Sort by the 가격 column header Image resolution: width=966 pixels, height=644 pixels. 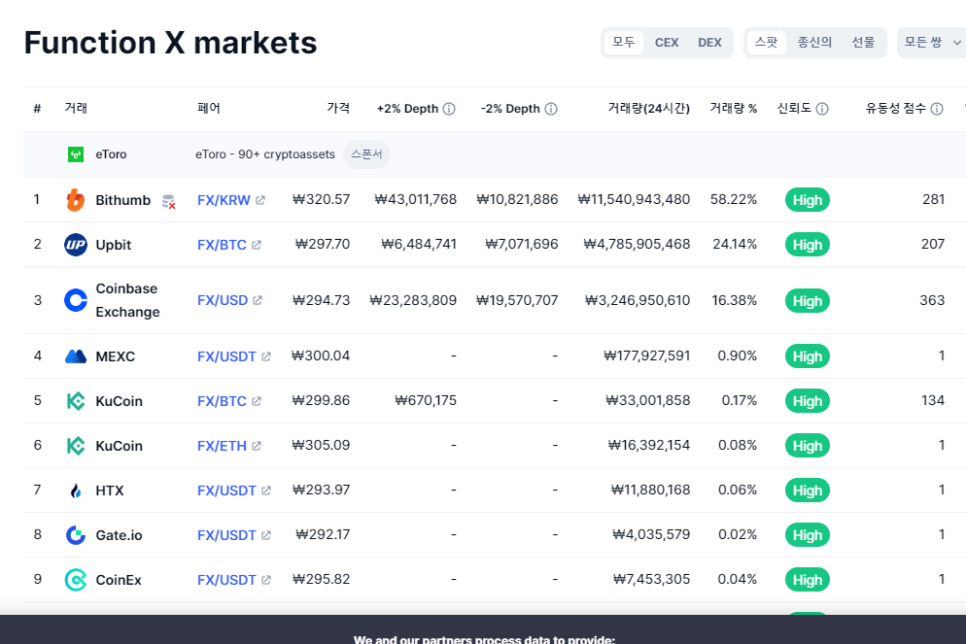point(338,108)
